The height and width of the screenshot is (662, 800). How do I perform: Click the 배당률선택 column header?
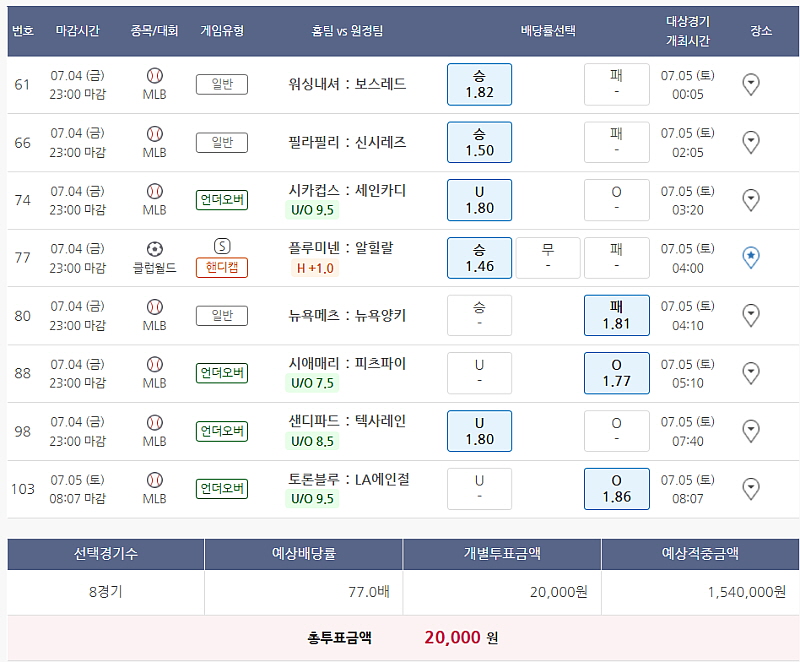tap(548, 31)
